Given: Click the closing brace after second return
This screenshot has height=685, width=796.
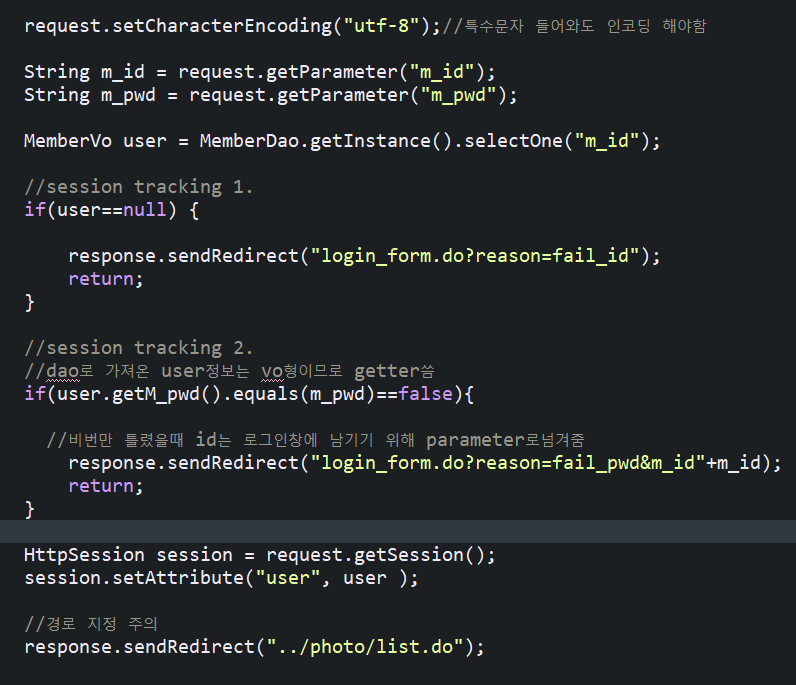Looking at the screenshot, I should click(x=29, y=509).
